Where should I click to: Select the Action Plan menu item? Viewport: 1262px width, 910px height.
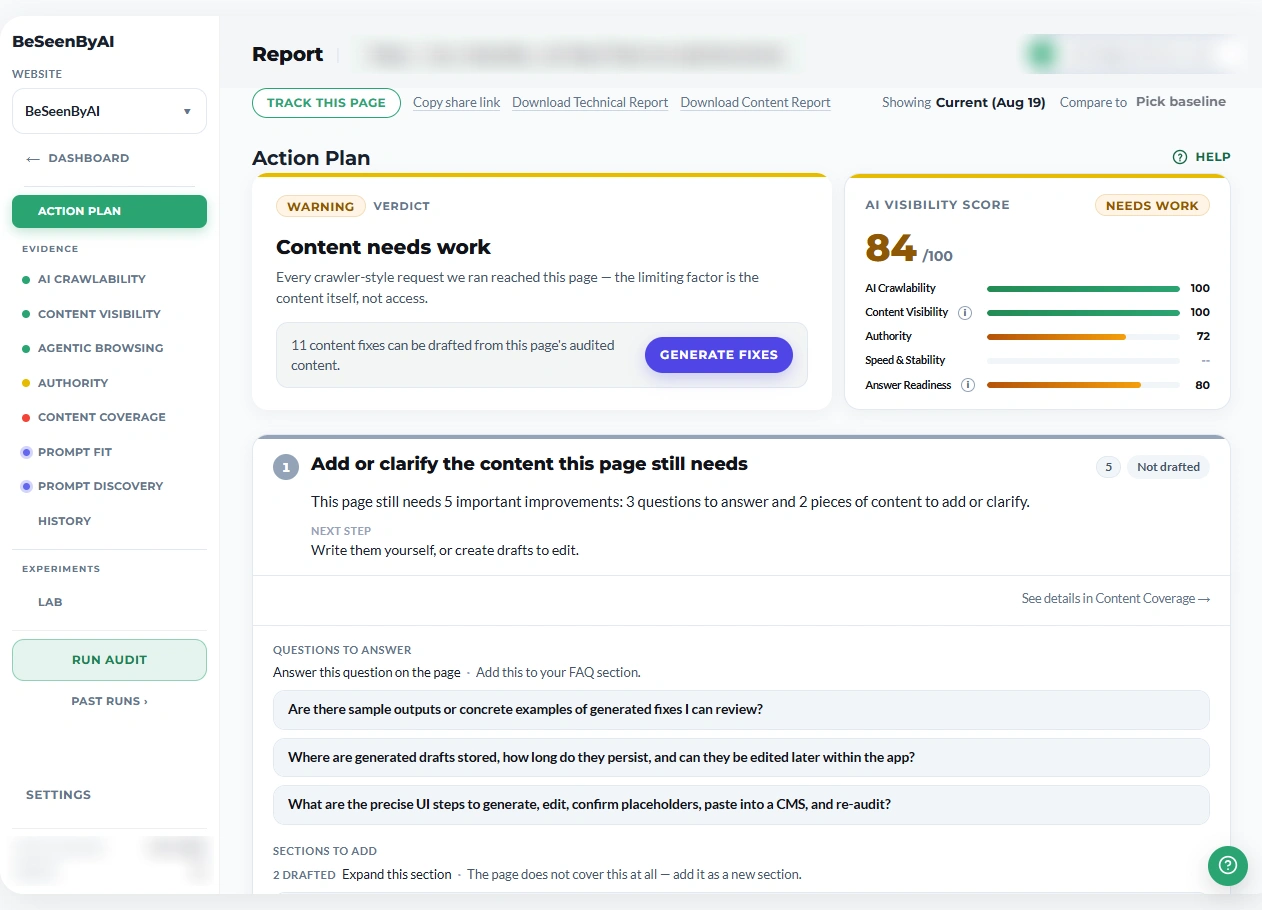coord(109,211)
